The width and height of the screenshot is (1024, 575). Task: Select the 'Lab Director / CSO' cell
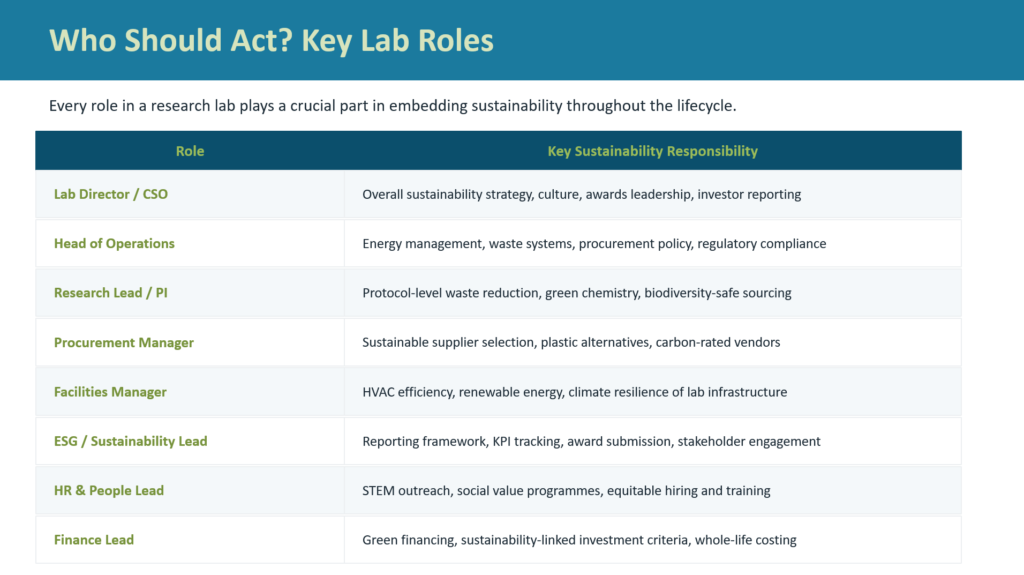coord(190,194)
